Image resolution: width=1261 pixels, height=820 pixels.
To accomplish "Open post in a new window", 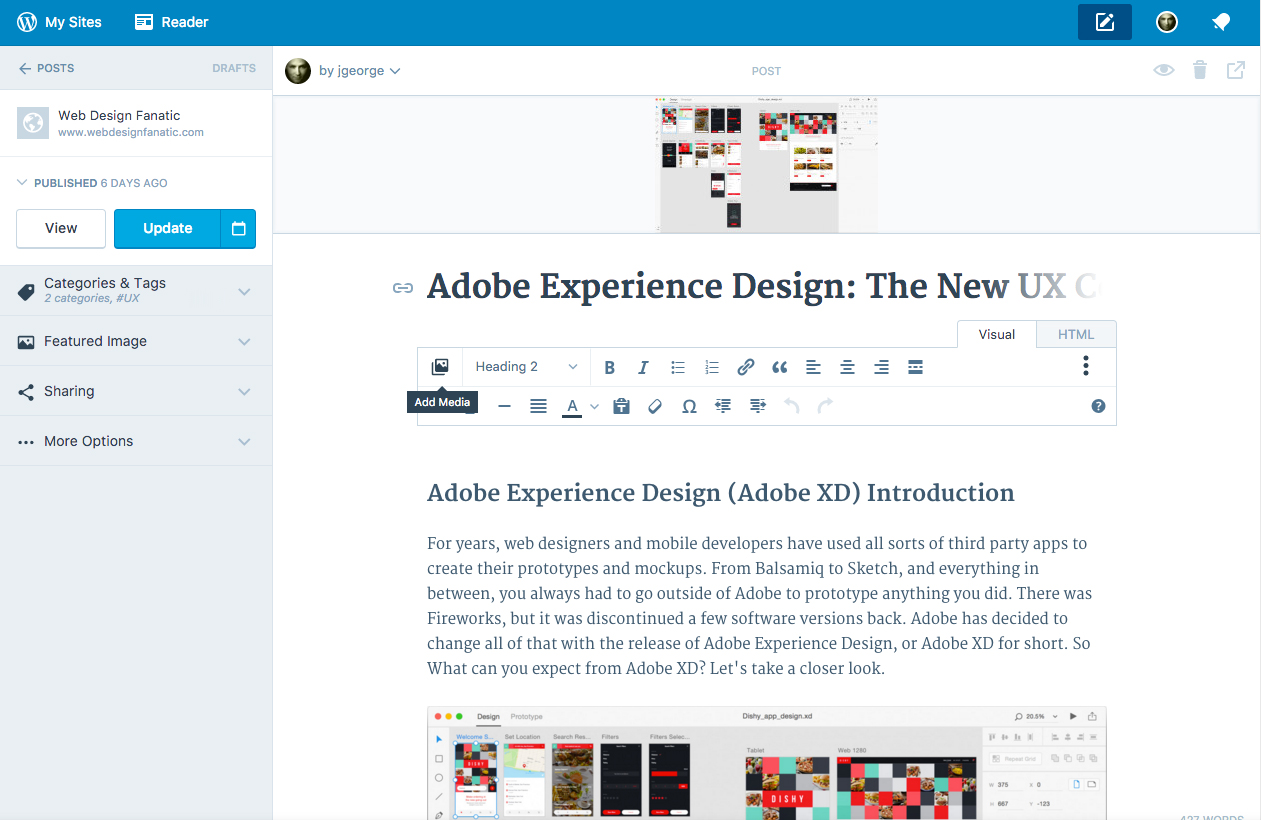I will point(1235,70).
